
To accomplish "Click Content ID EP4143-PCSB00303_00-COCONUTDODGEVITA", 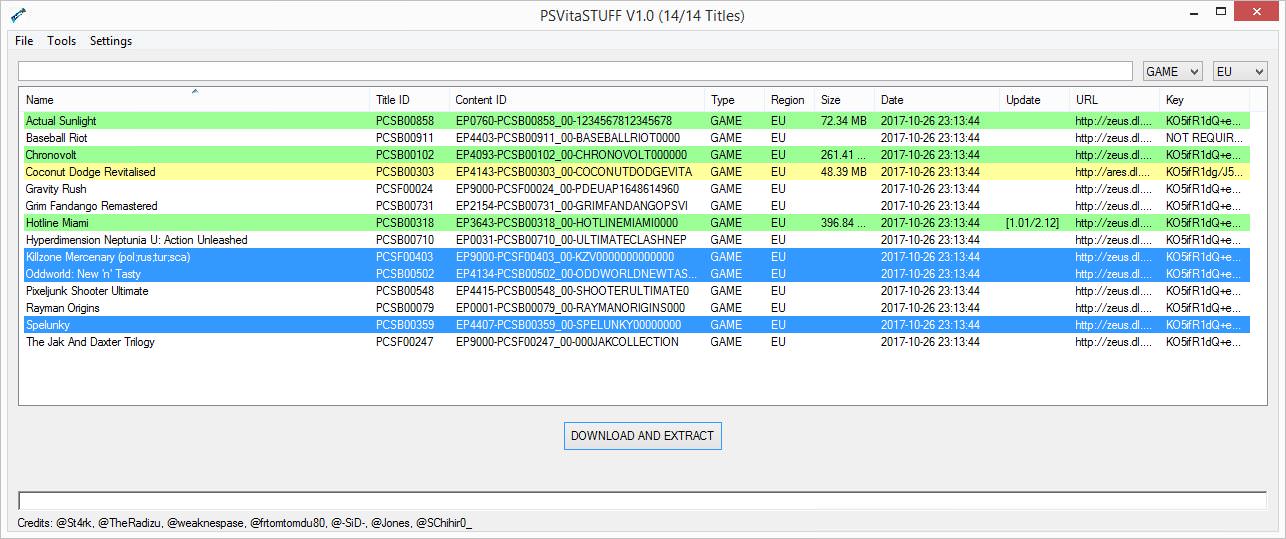I will [573, 172].
